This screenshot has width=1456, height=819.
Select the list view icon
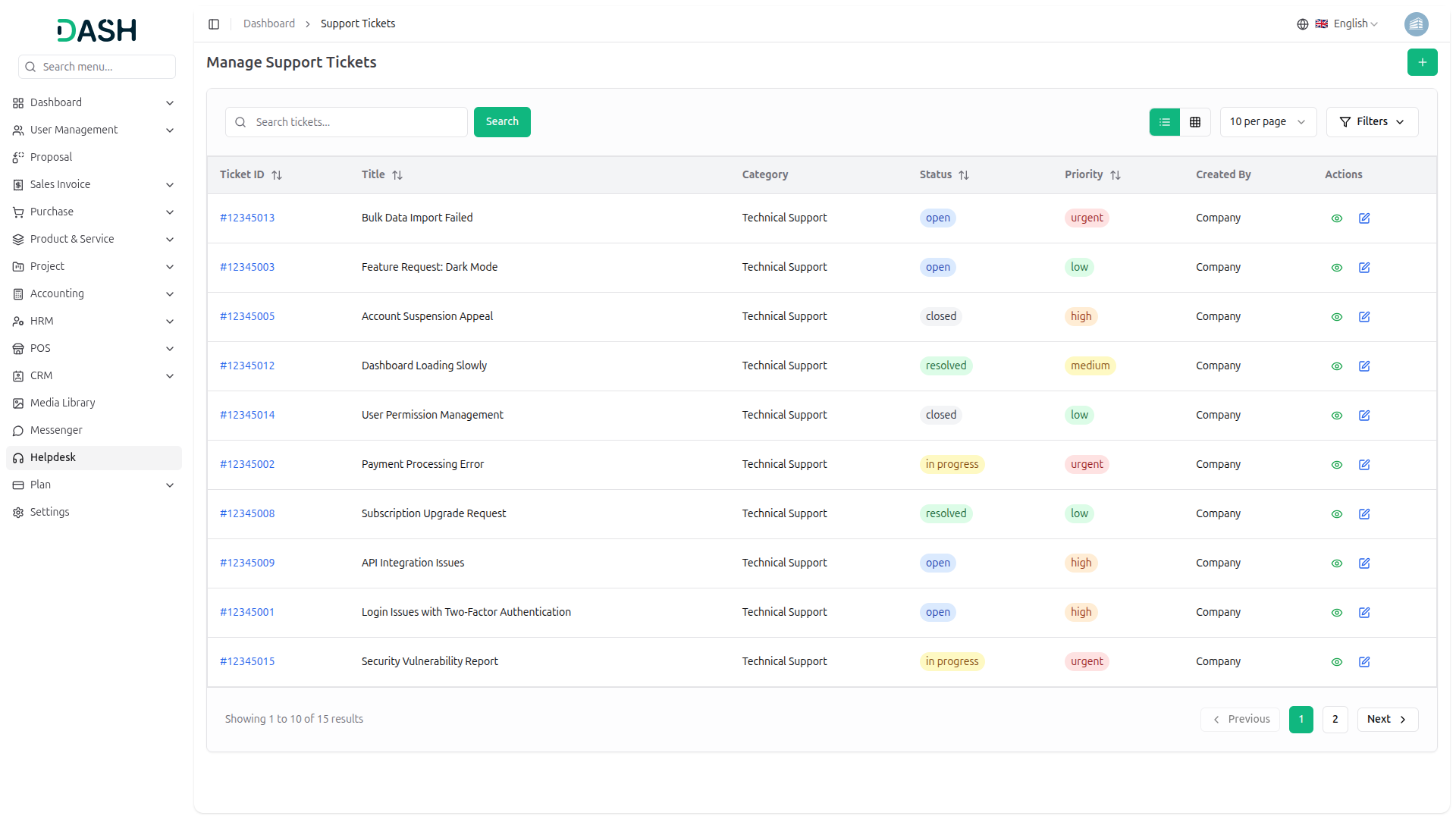(1165, 122)
